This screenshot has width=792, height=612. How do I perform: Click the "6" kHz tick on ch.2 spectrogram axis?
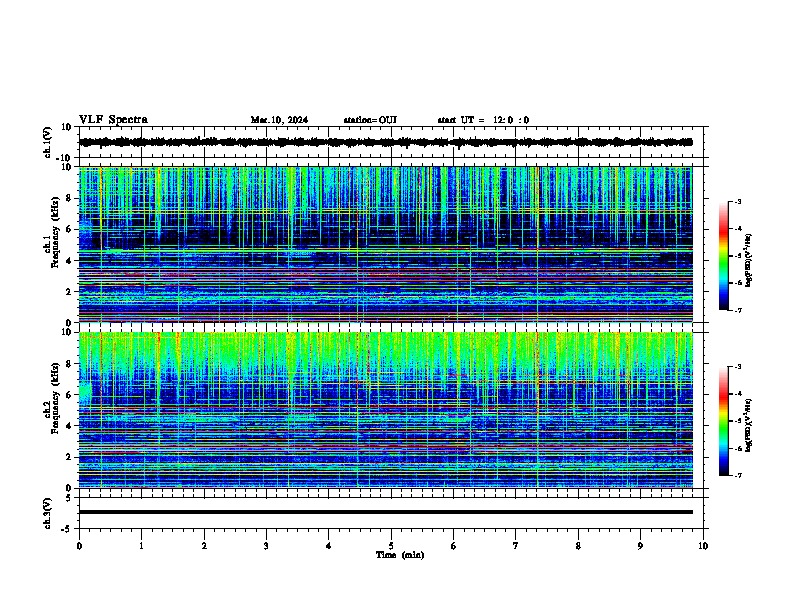(70, 395)
